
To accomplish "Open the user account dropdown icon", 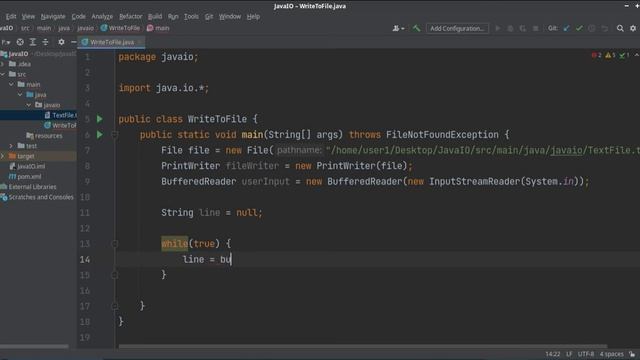I will (398, 28).
